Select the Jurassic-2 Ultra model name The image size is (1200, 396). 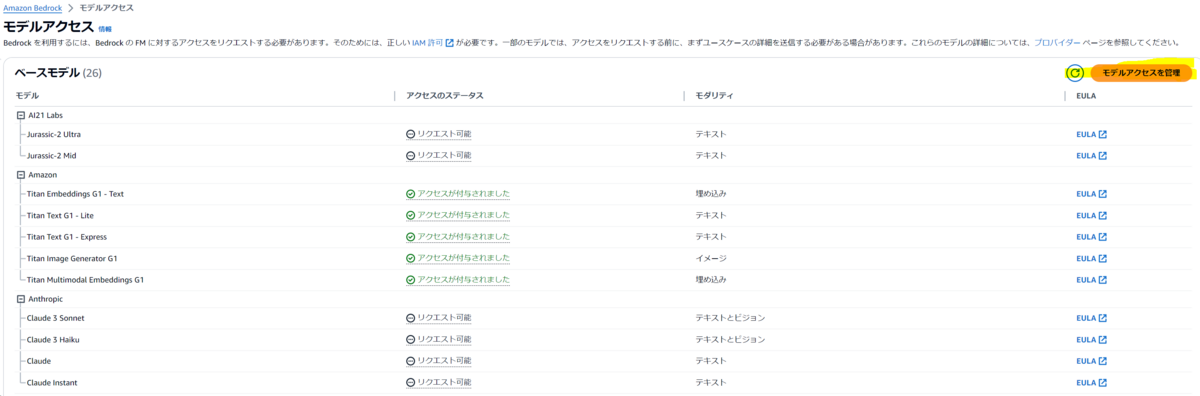[54, 134]
